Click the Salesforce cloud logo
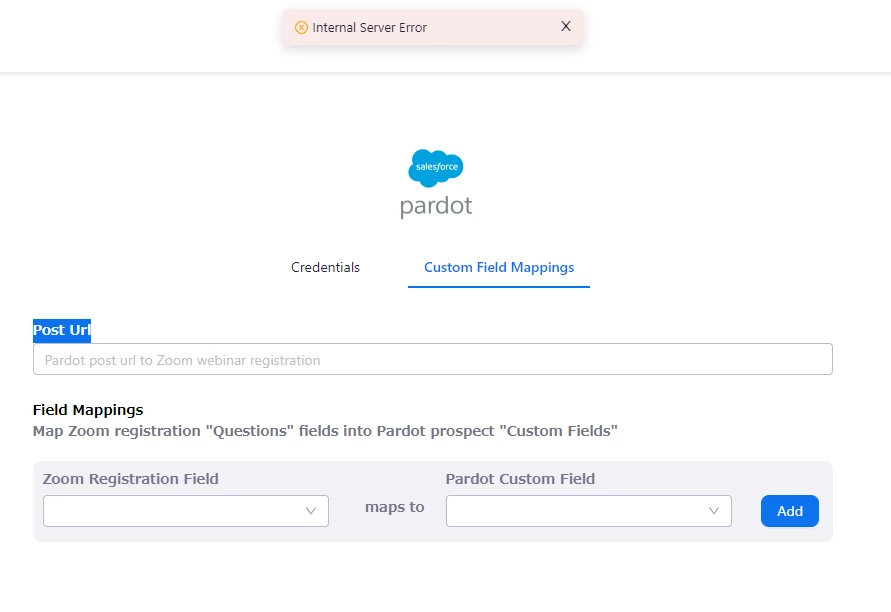The width and height of the screenshot is (891, 612). (x=436, y=168)
